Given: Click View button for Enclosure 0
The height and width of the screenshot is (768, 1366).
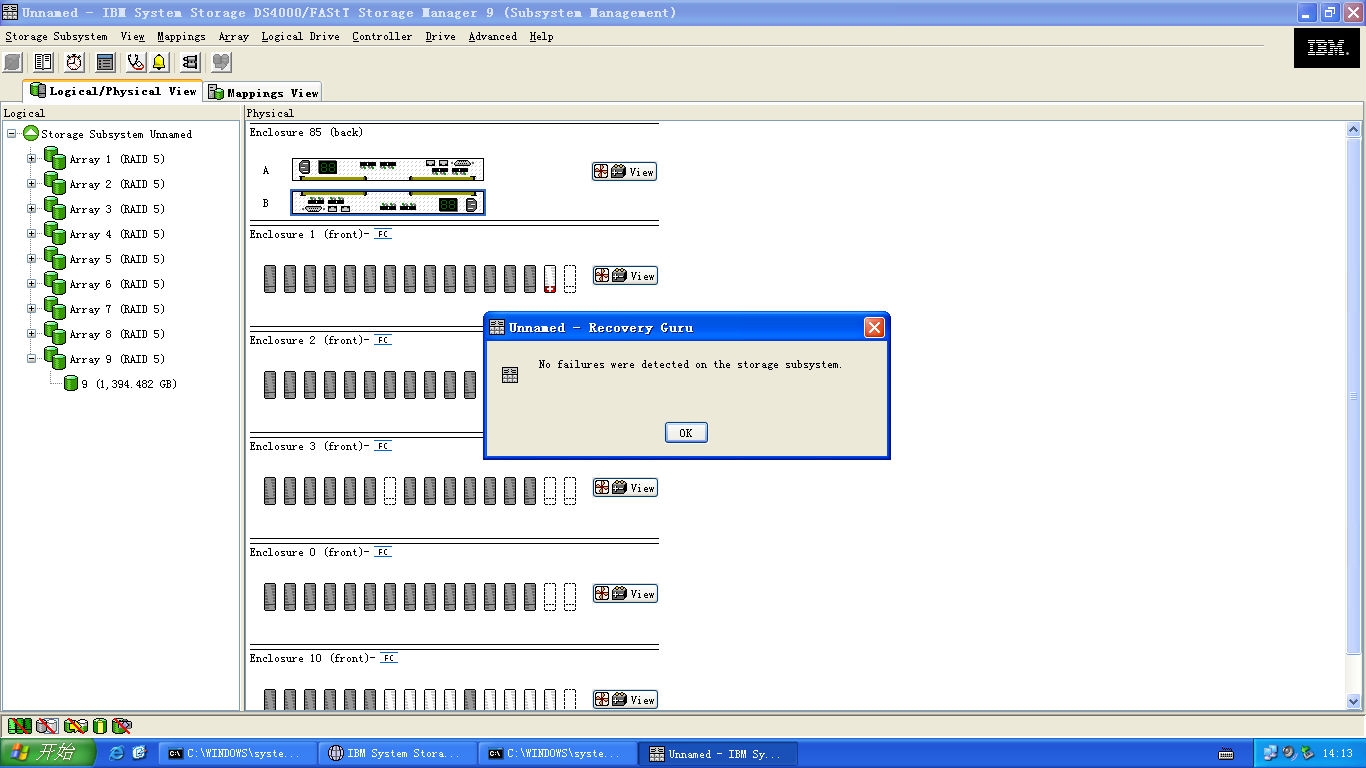Looking at the screenshot, I should pyautogui.click(x=625, y=594).
